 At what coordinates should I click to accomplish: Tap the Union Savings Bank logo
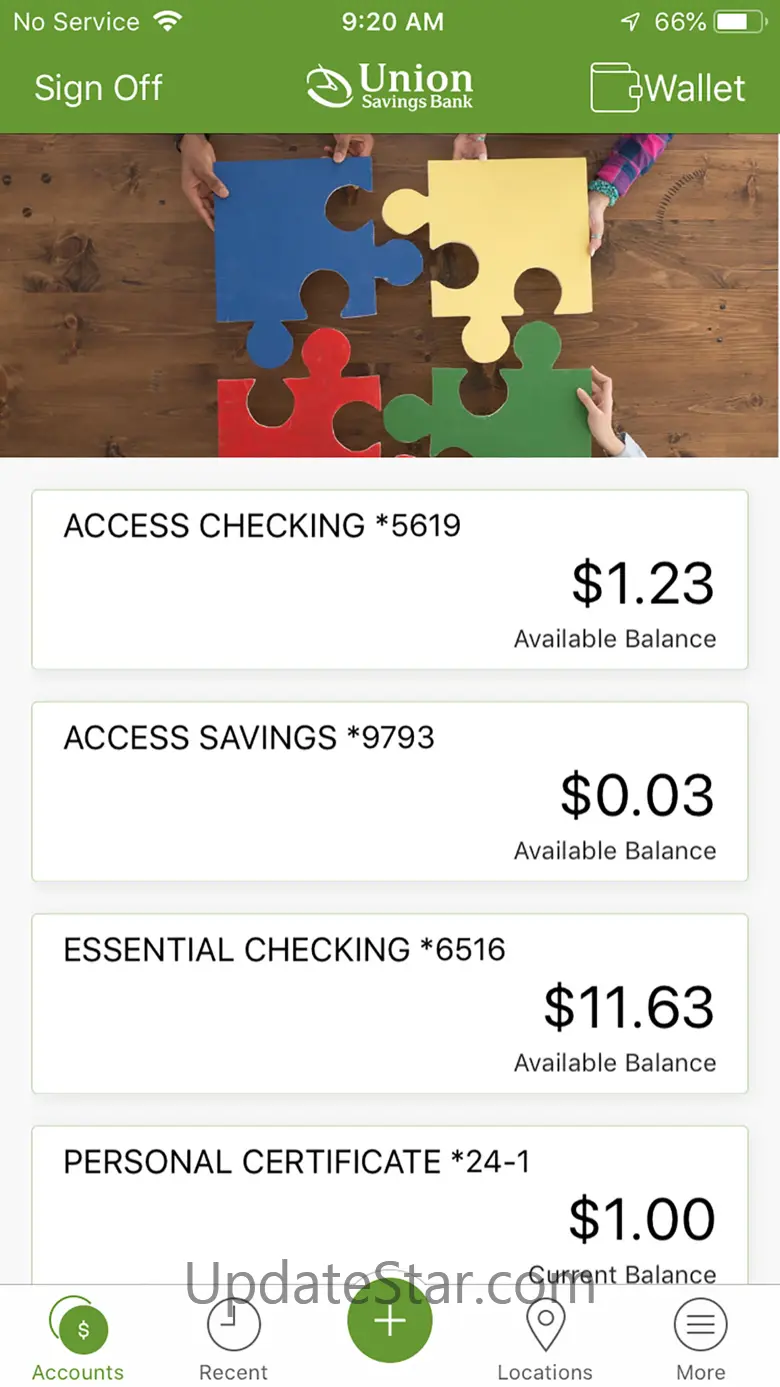(390, 87)
